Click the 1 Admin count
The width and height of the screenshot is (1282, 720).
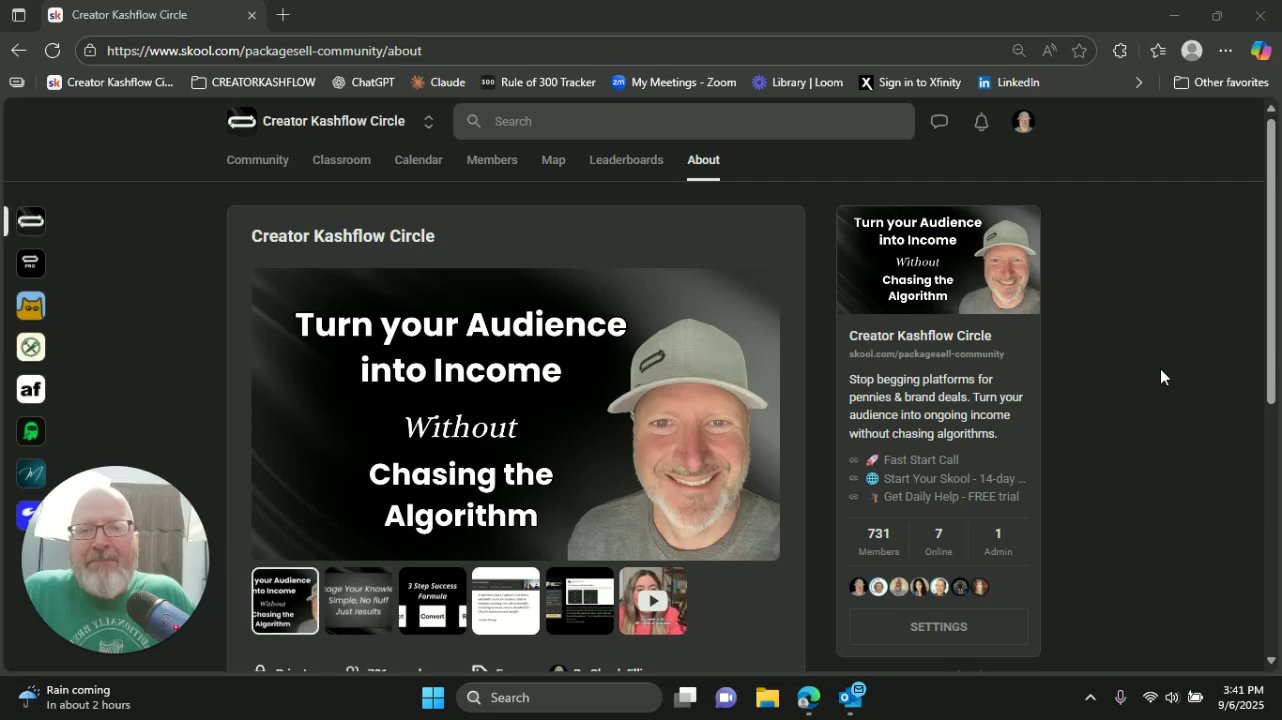998,541
